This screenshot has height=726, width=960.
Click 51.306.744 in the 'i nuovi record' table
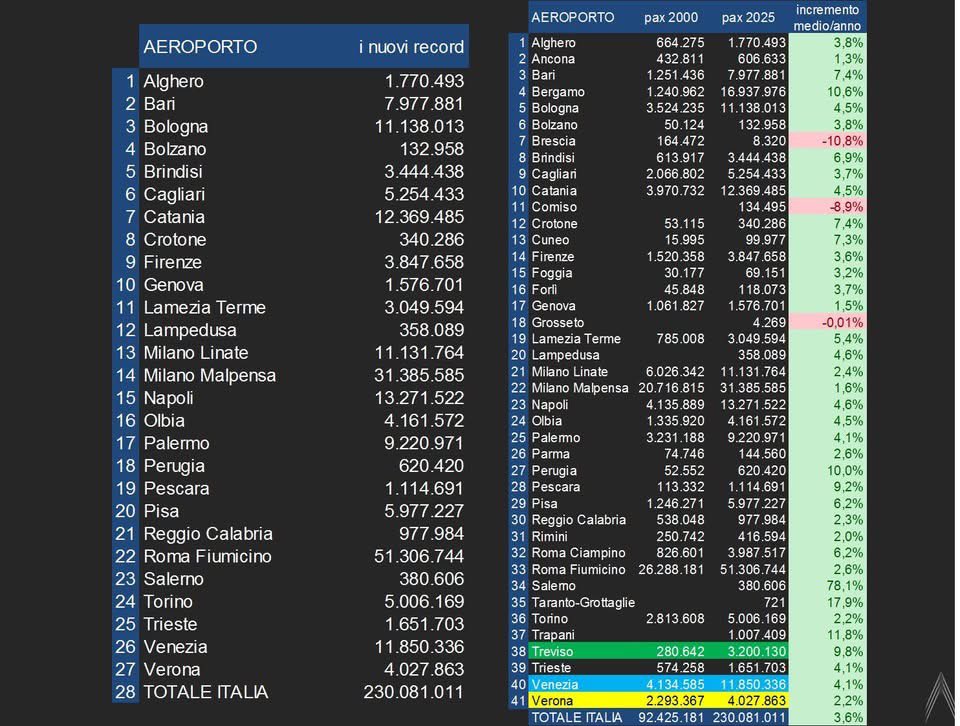[419, 556]
